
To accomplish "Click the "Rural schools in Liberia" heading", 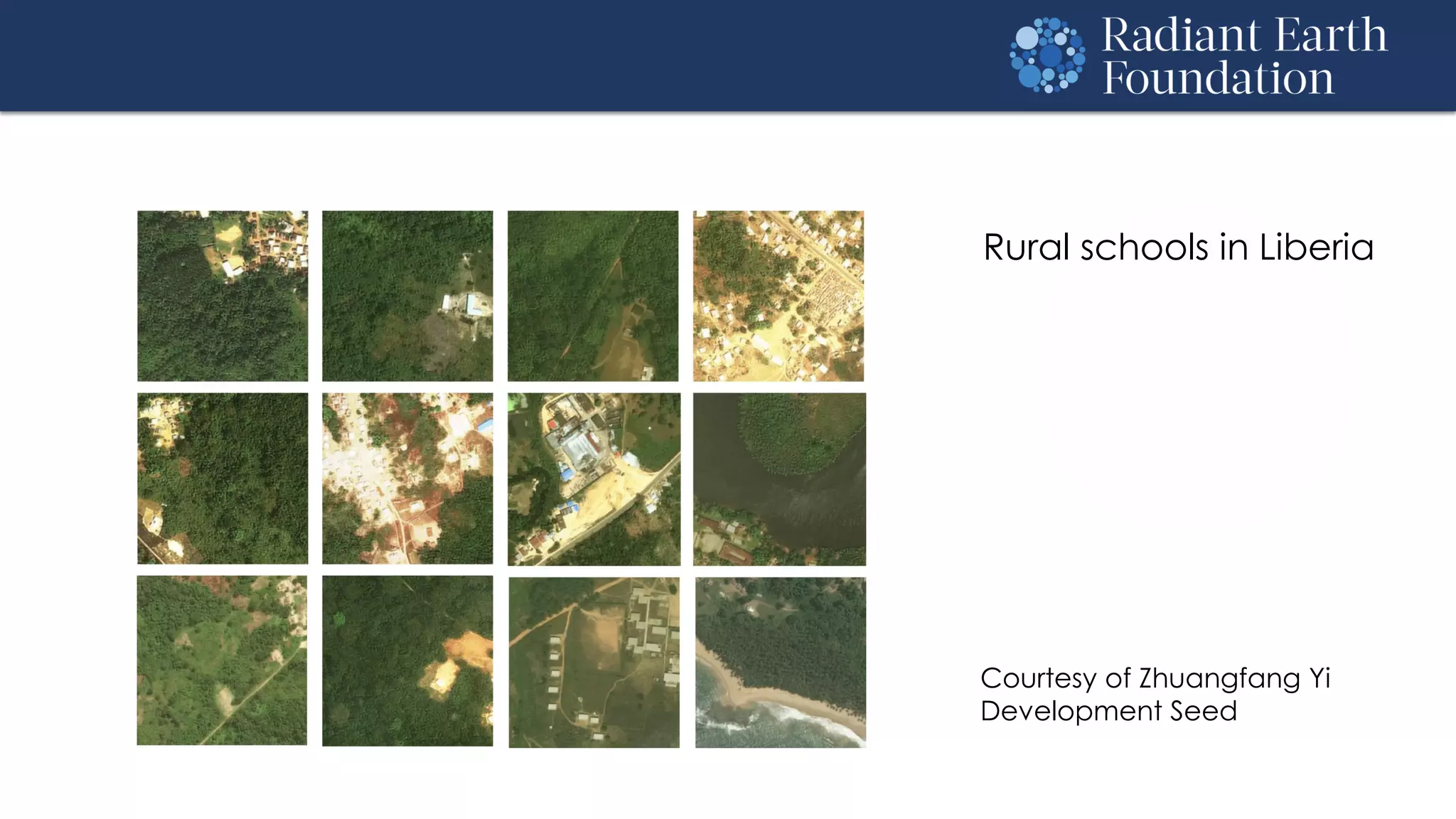I will [1179, 247].
